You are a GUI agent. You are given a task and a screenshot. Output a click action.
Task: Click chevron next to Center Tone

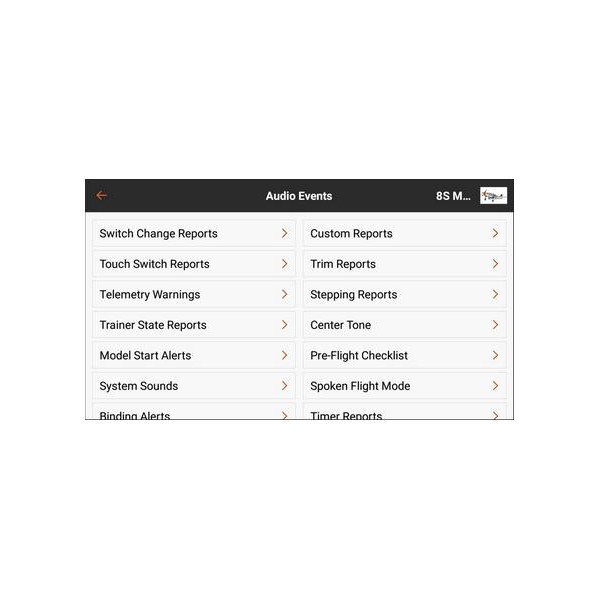(495, 325)
